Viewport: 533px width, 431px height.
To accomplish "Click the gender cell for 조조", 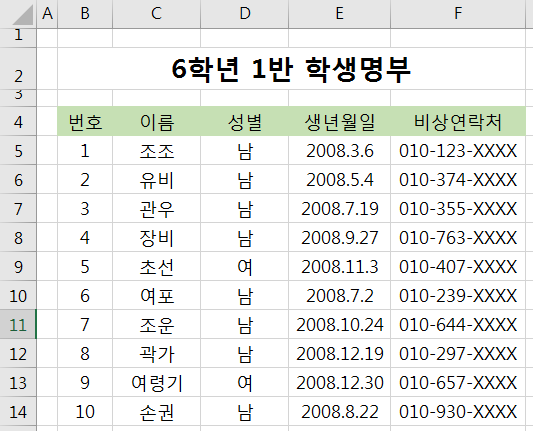I will [x=245, y=151].
